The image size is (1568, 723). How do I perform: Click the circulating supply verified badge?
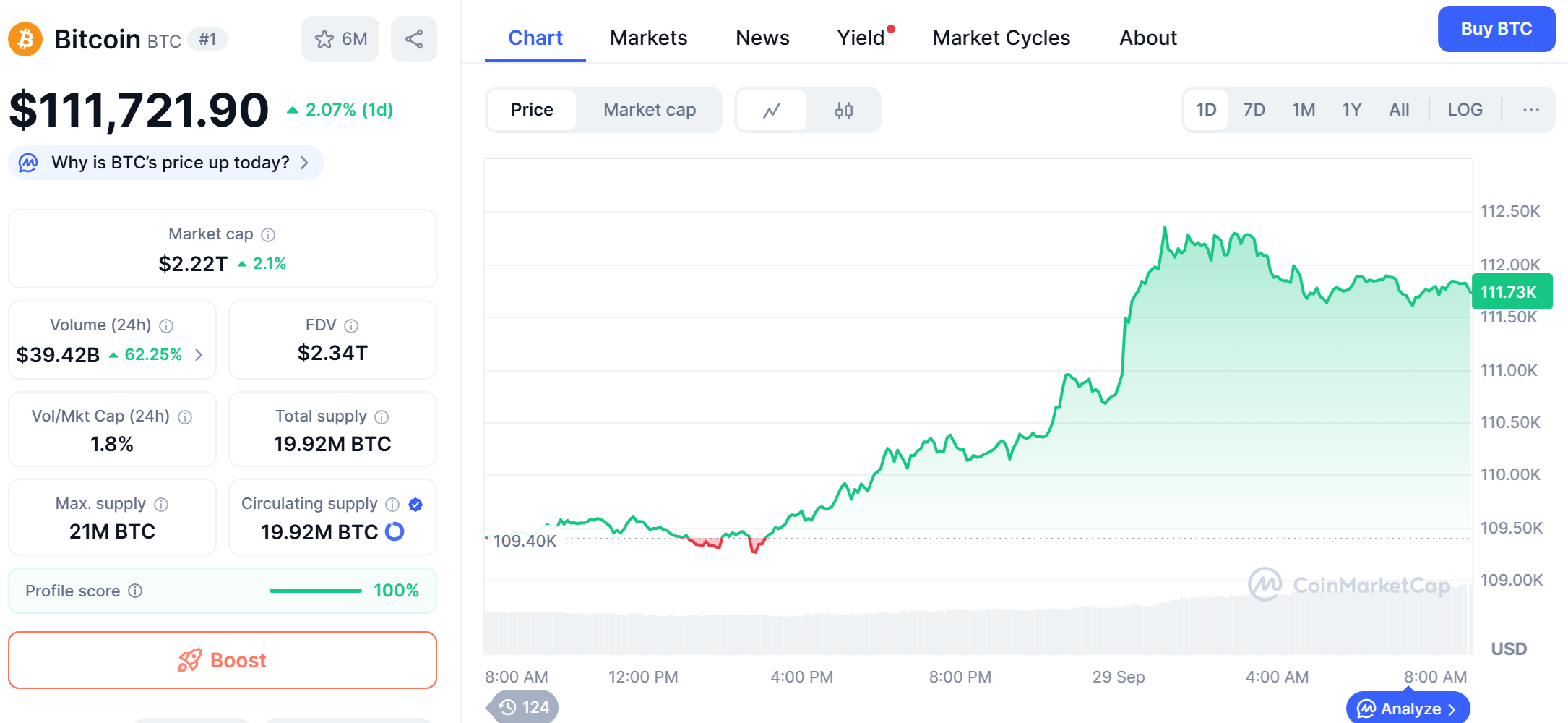coord(415,505)
